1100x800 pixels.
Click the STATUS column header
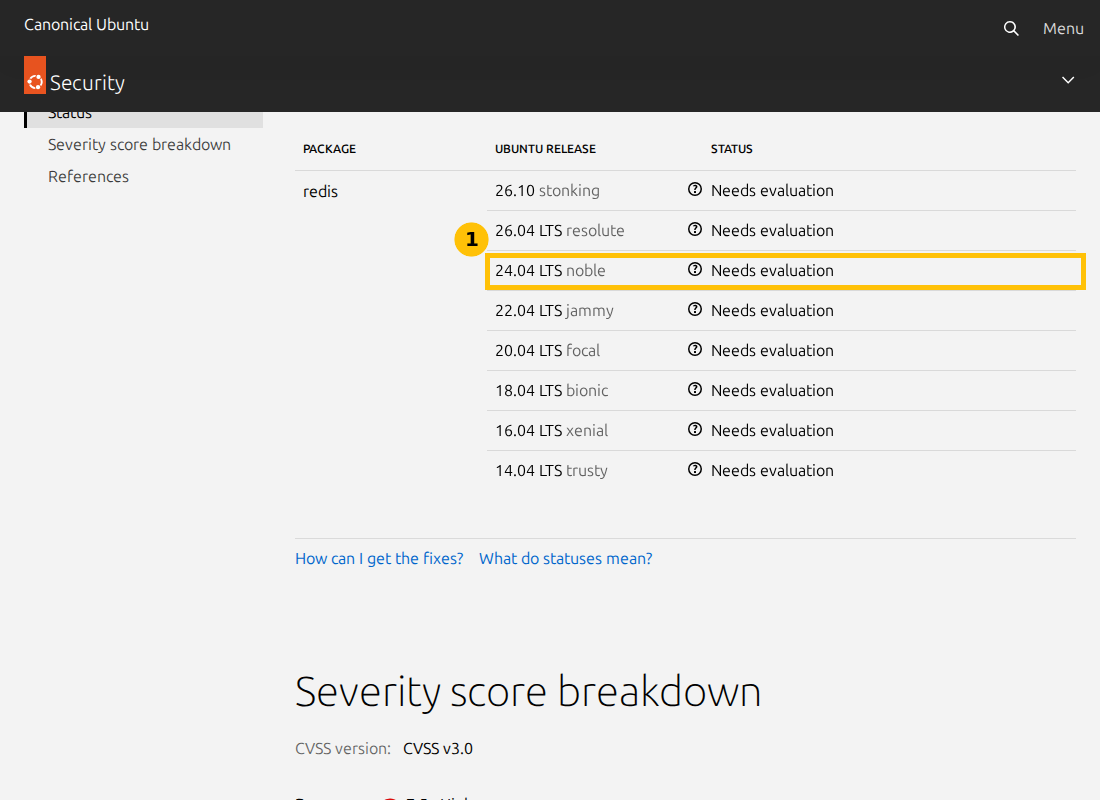point(731,149)
